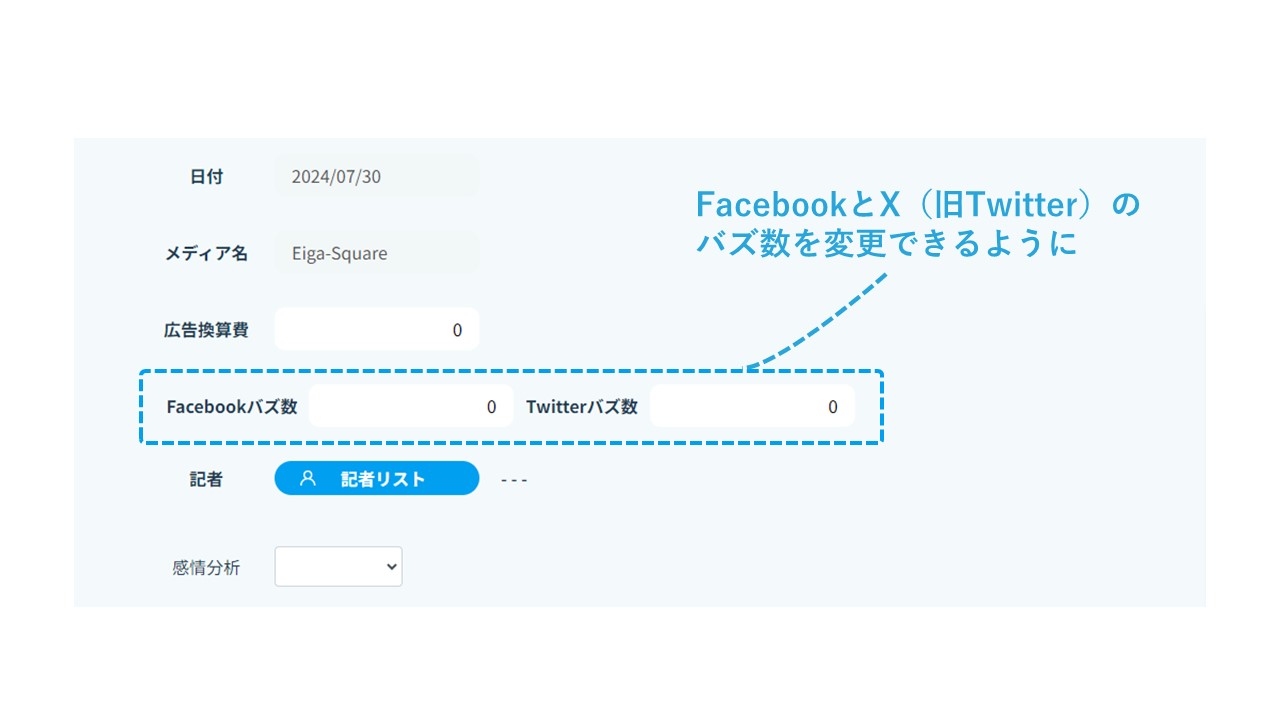Click the blue "FacebookとX（旧Twitter）の" annotation line
The height and width of the screenshot is (720, 1280).
tap(917, 205)
